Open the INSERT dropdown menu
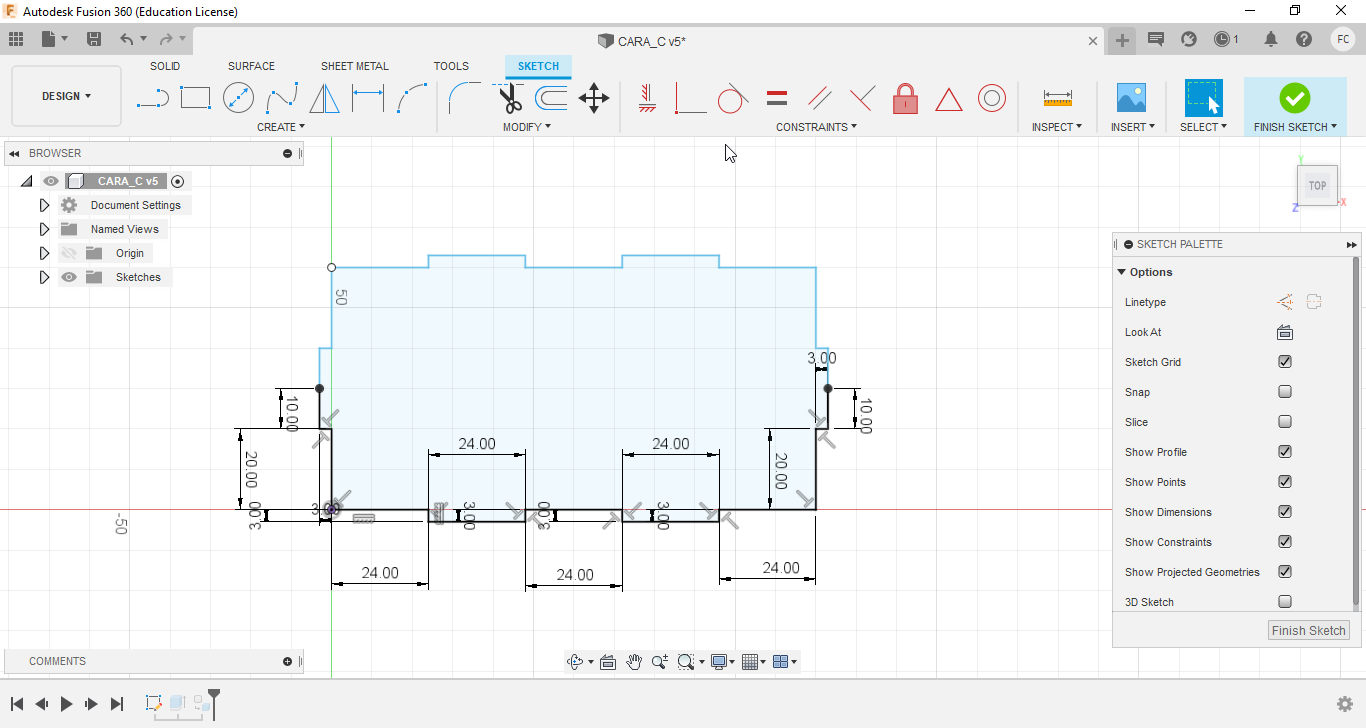 pos(1133,127)
